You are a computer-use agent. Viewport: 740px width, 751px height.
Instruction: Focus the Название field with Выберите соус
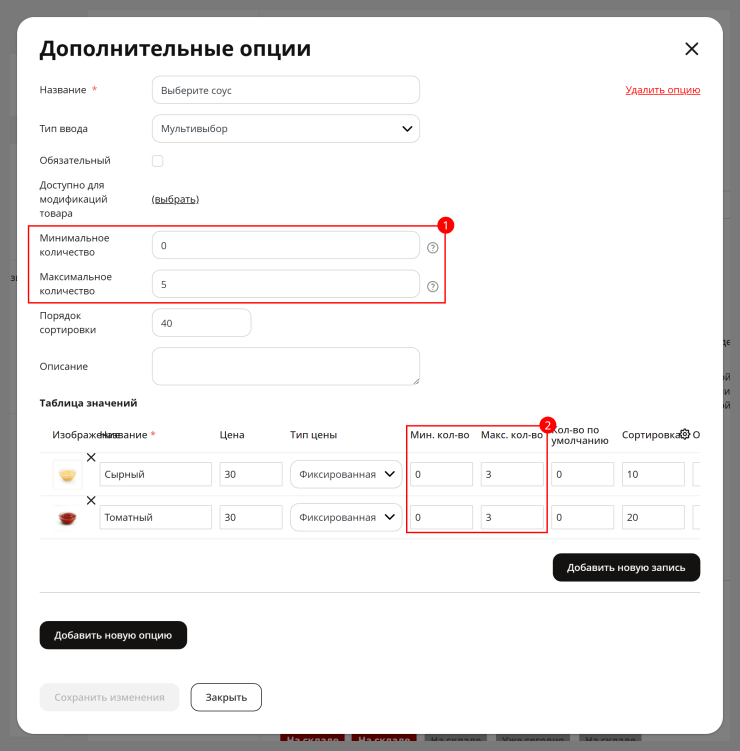pos(286,90)
